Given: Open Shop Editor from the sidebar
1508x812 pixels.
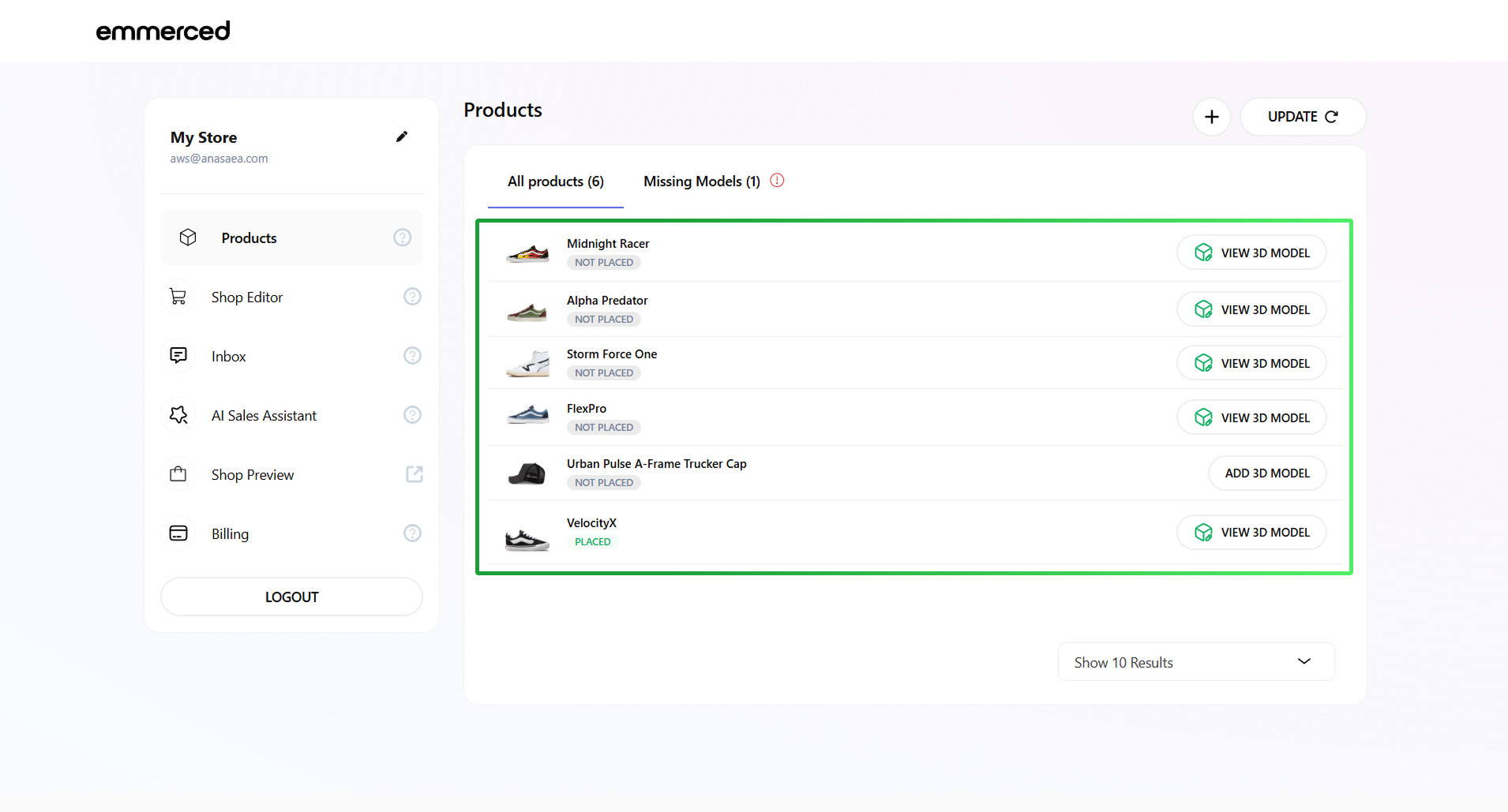Looking at the screenshot, I should 246,297.
